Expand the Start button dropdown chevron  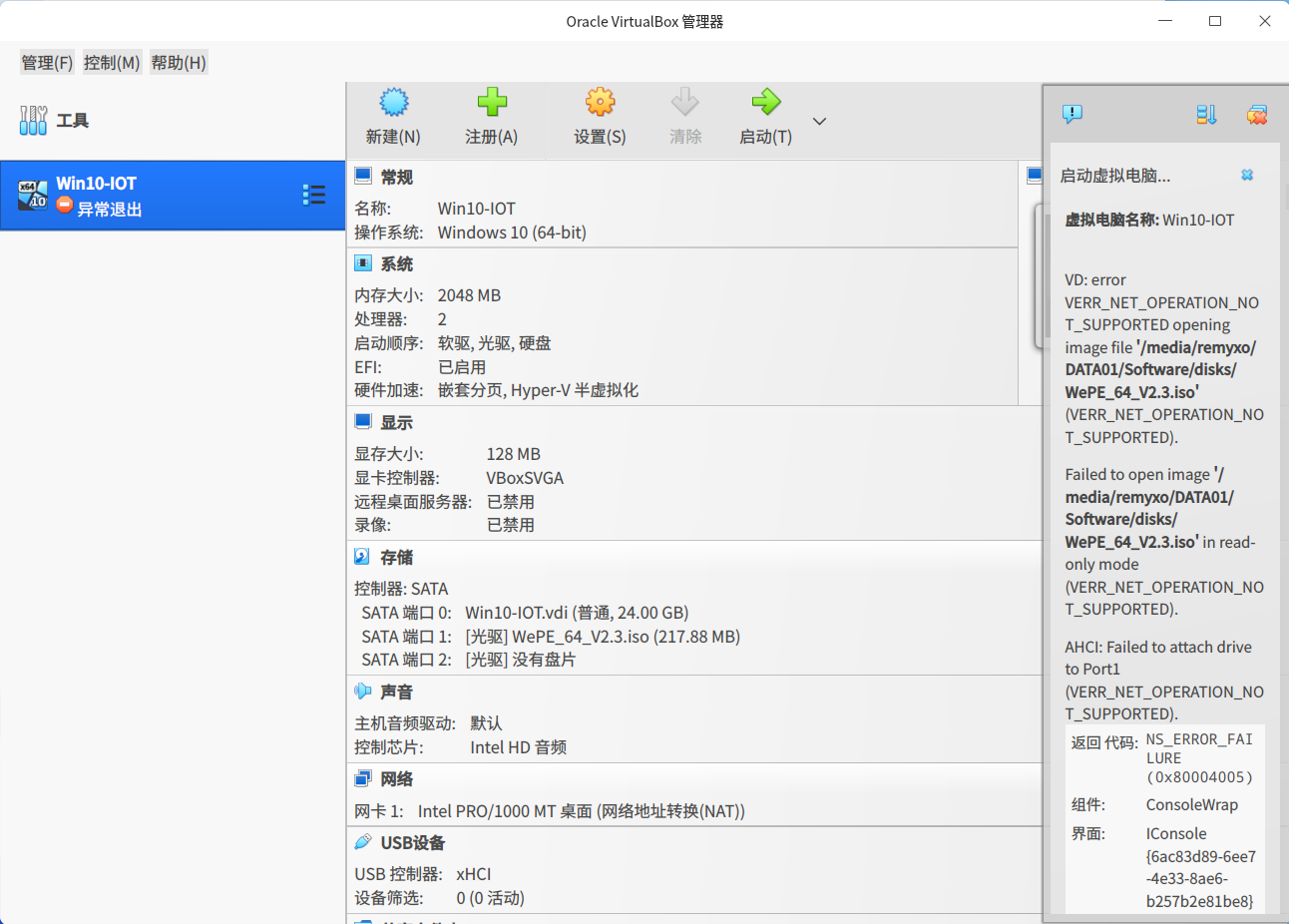(x=819, y=121)
